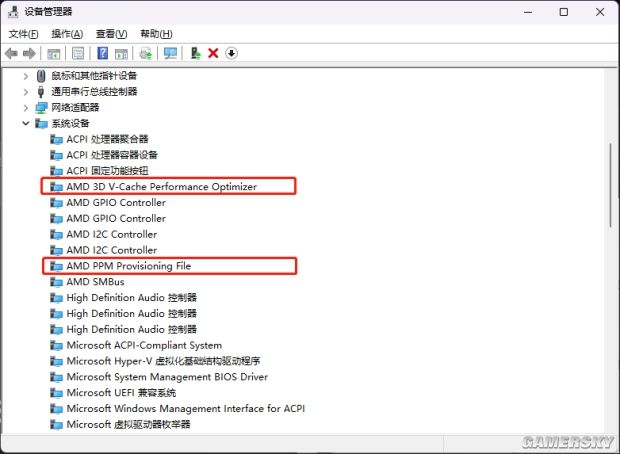Select Microsoft 虚拟驱动器枚举器
620x454 pixels.
pyautogui.click(x=128, y=424)
